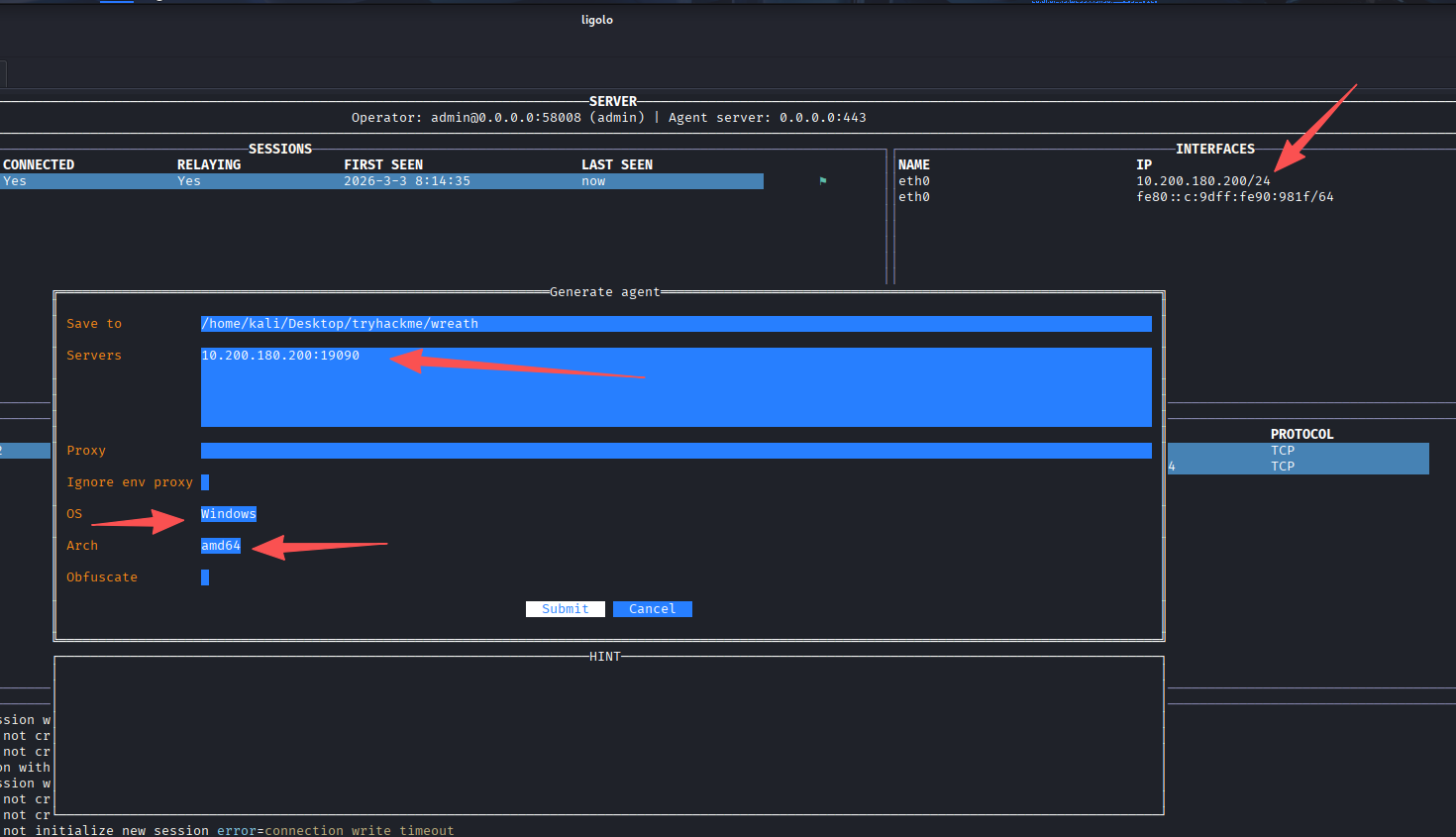Focus the Servers text area

pyautogui.click(x=676, y=387)
